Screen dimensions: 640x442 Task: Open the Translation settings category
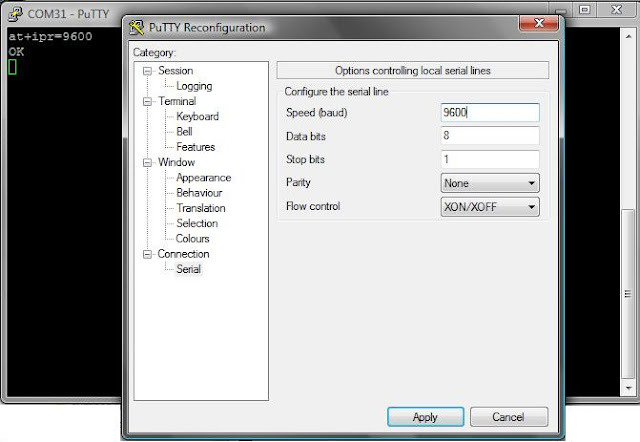click(x=201, y=208)
